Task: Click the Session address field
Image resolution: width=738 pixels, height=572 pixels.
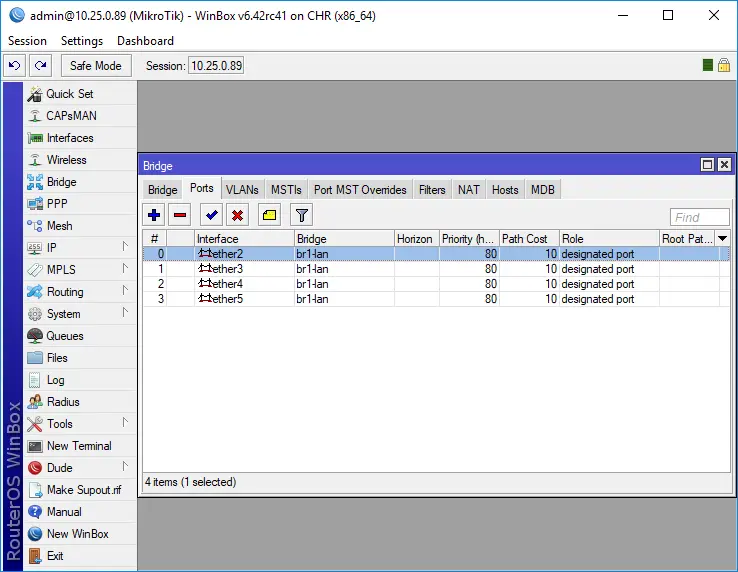Action: (217, 65)
